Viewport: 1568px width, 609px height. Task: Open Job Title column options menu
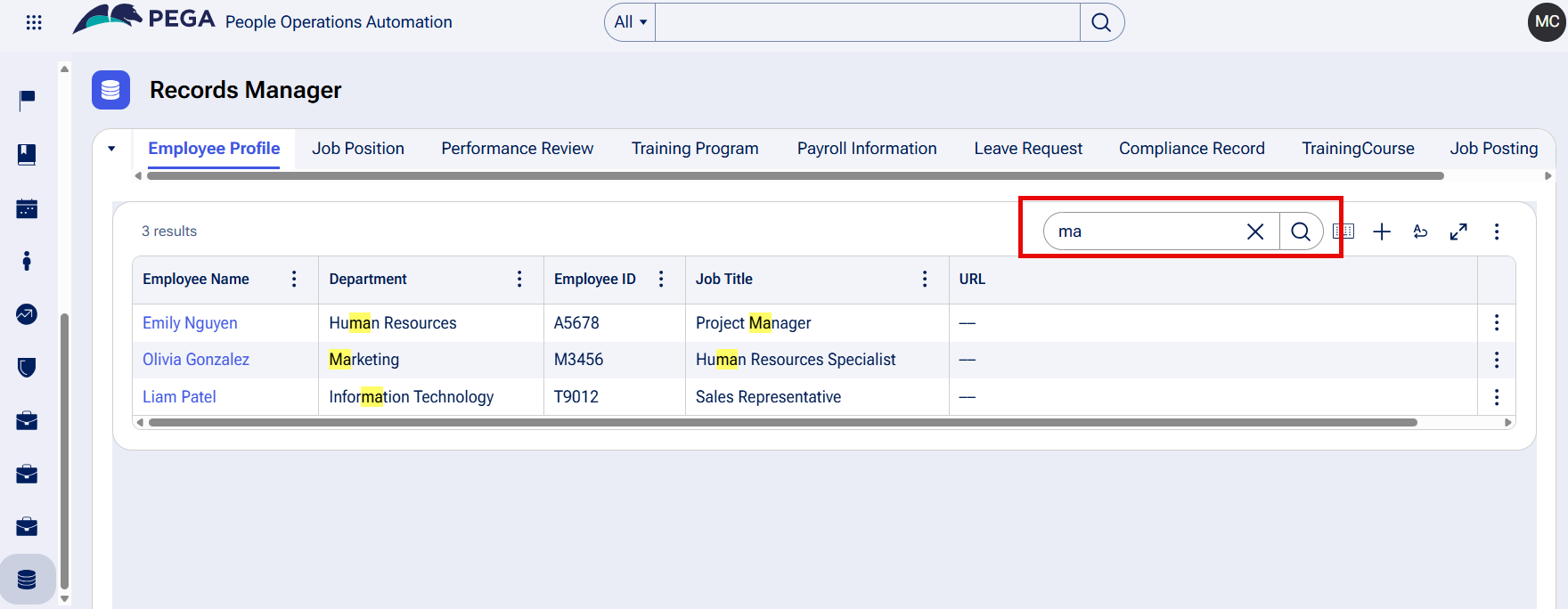click(x=925, y=279)
